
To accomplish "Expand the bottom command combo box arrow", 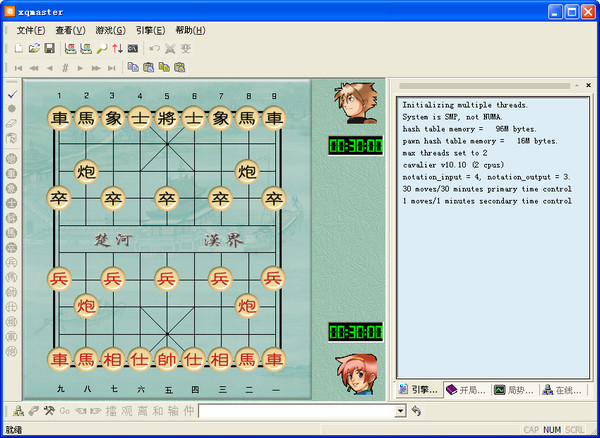I will (400, 411).
